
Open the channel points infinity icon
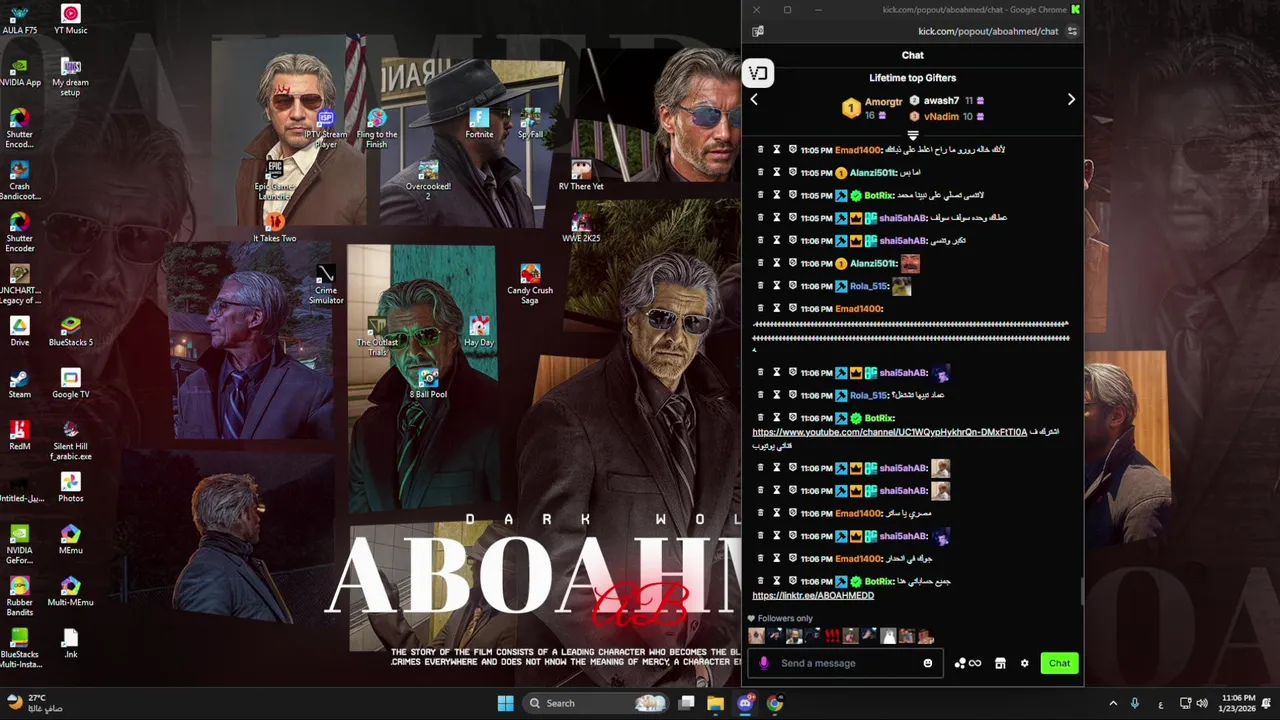[968, 663]
